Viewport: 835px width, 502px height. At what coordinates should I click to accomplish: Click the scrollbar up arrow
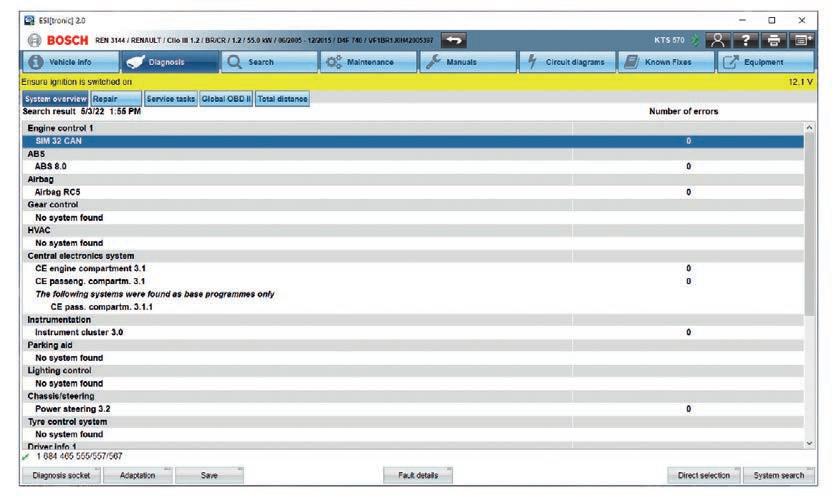(x=809, y=128)
